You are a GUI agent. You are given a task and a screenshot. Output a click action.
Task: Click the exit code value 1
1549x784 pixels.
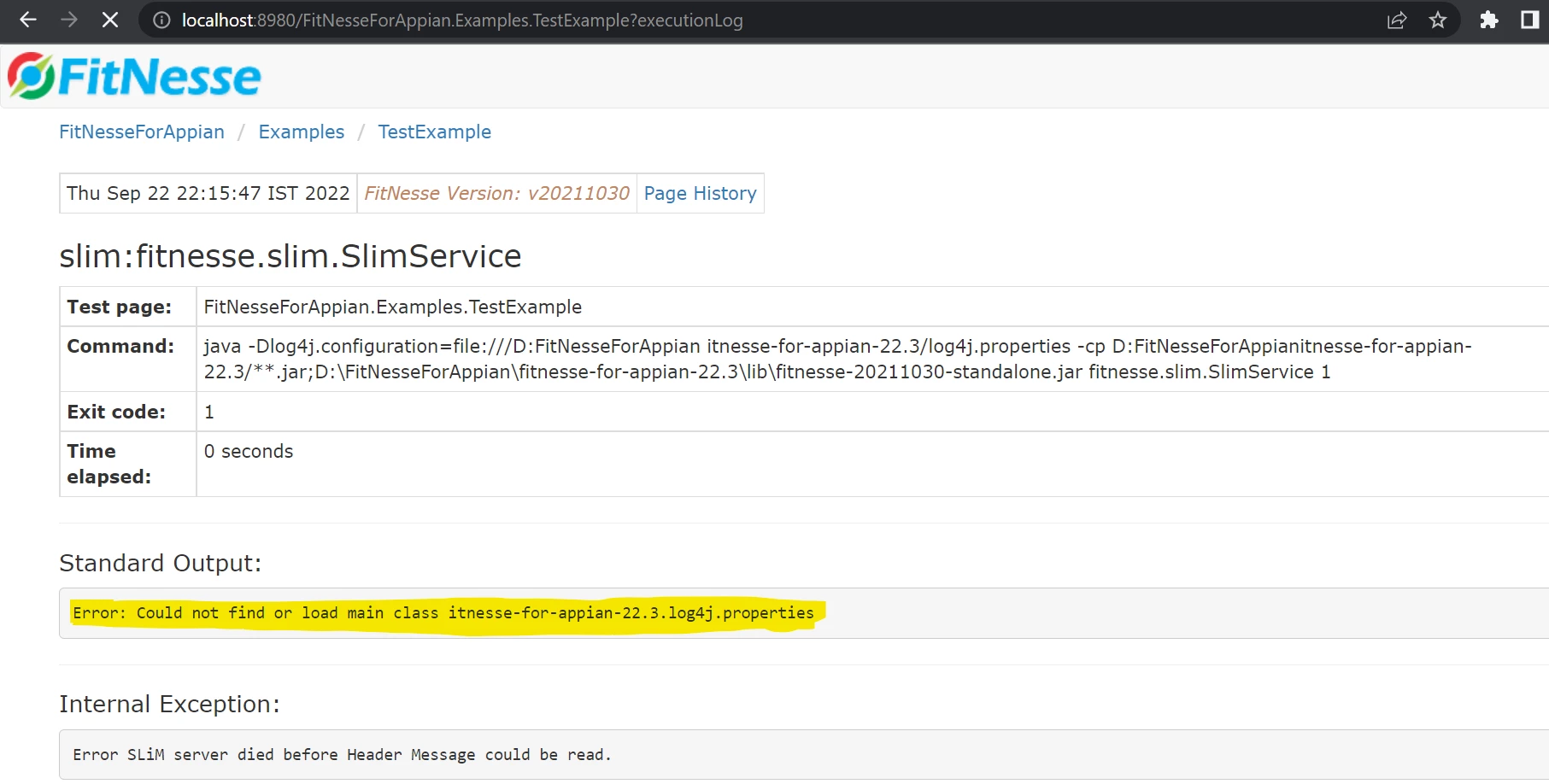pos(209,412)
